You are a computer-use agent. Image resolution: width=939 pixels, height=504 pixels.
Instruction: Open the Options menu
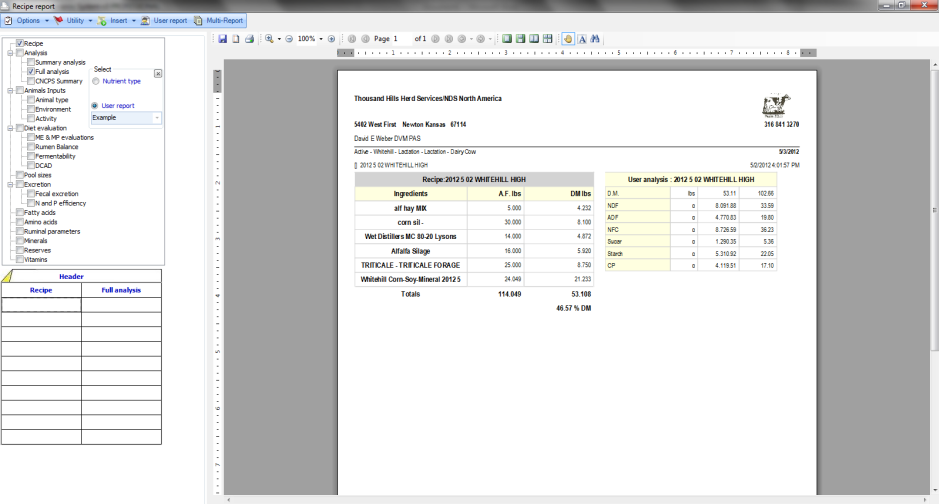27,20
